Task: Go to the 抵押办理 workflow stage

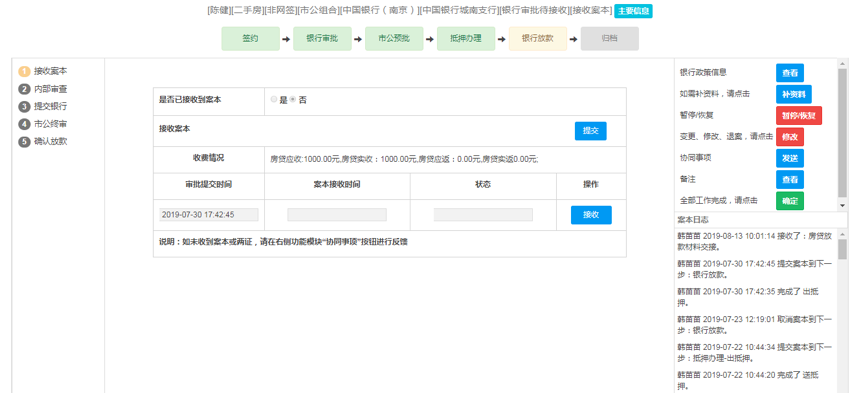Action: pos(466,39)
